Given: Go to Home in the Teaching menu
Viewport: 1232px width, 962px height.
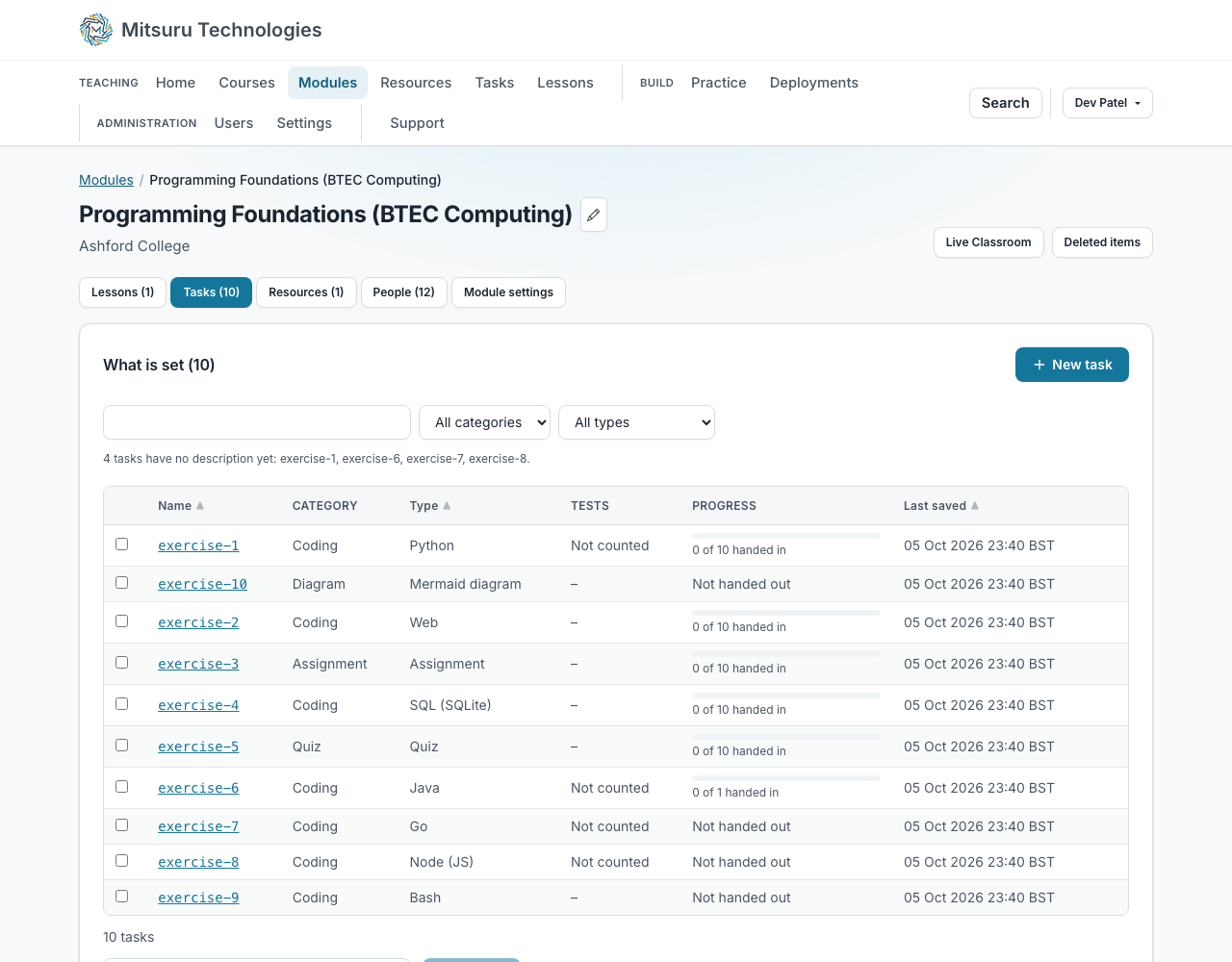Looking at the screenshot, I should pos(175,83).
